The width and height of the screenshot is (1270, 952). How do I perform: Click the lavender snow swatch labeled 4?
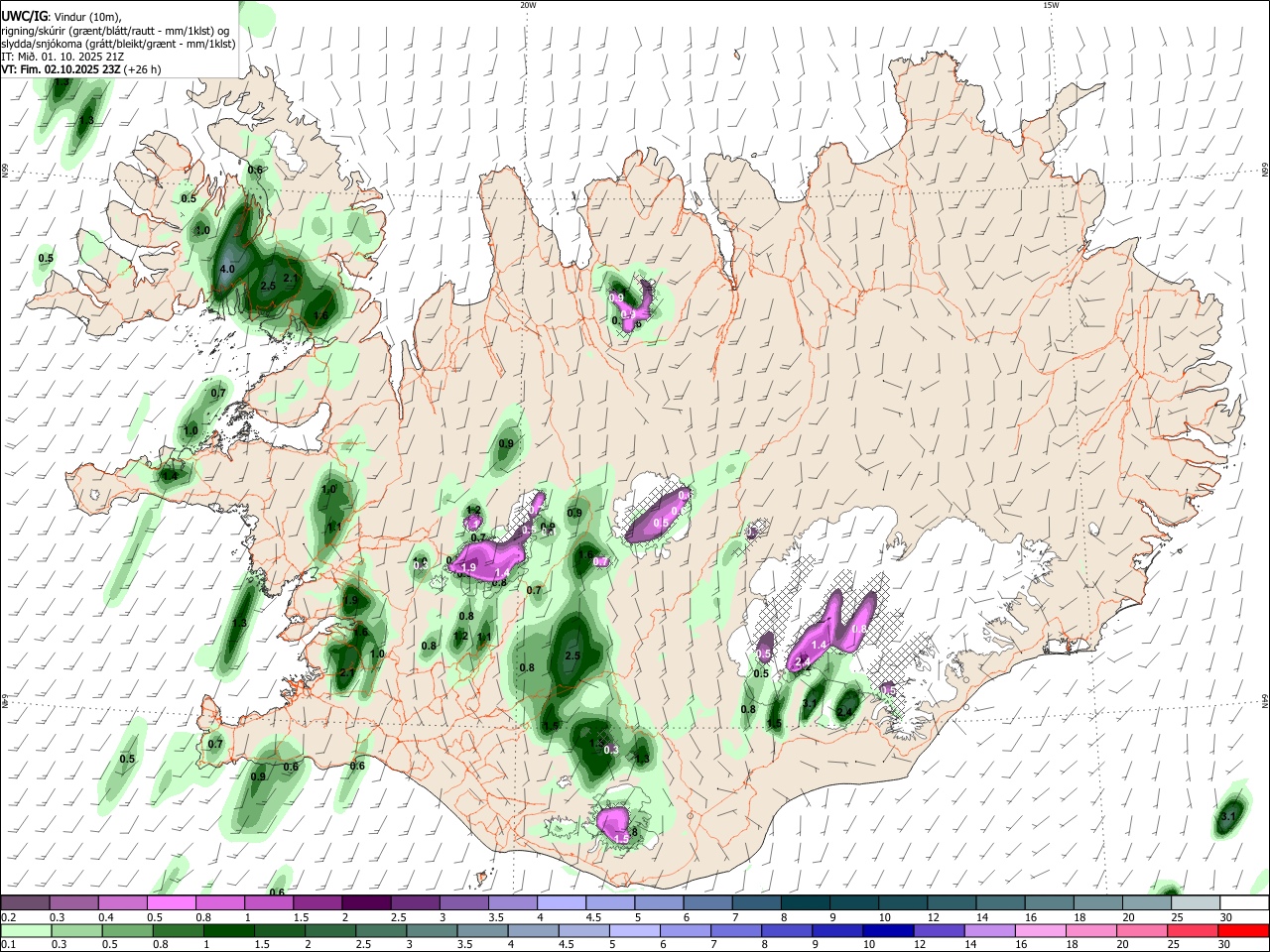[561, 902]
